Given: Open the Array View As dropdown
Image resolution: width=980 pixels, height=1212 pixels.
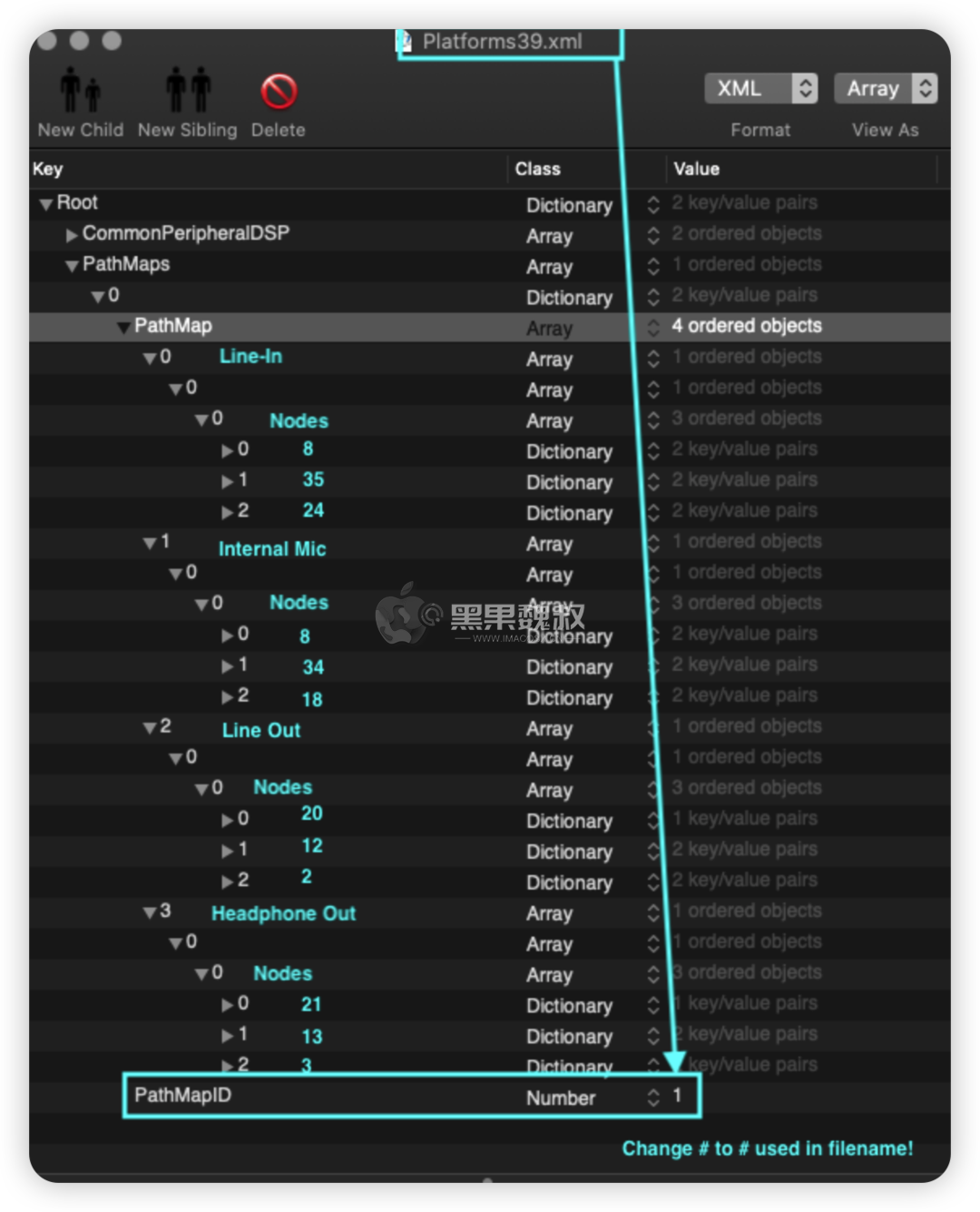Looking at the screenshot, I should coord(885,88).
